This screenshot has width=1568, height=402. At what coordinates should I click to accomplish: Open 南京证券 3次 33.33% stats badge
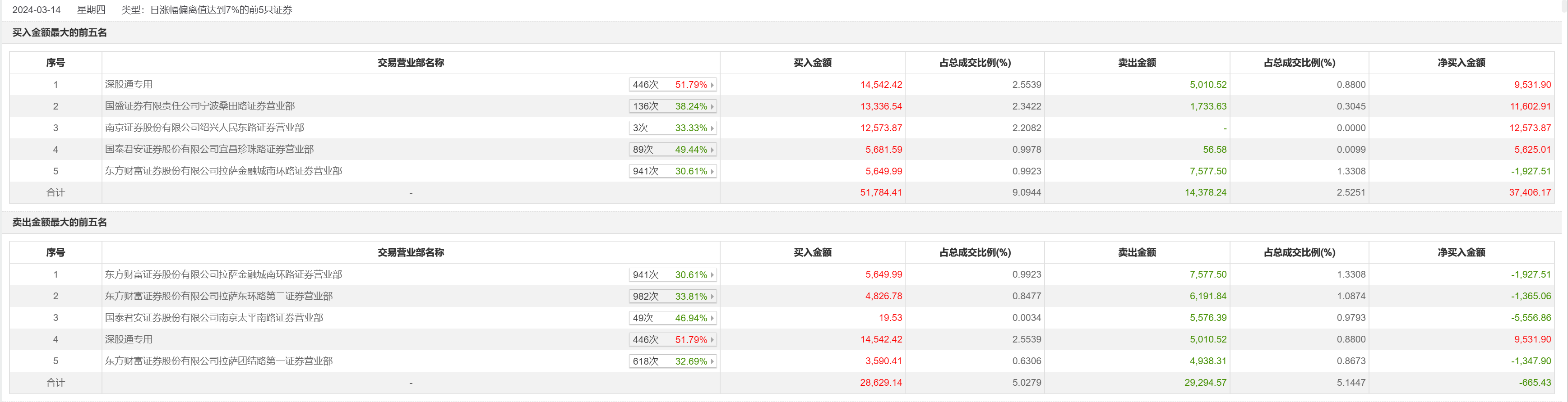[672, 128]
